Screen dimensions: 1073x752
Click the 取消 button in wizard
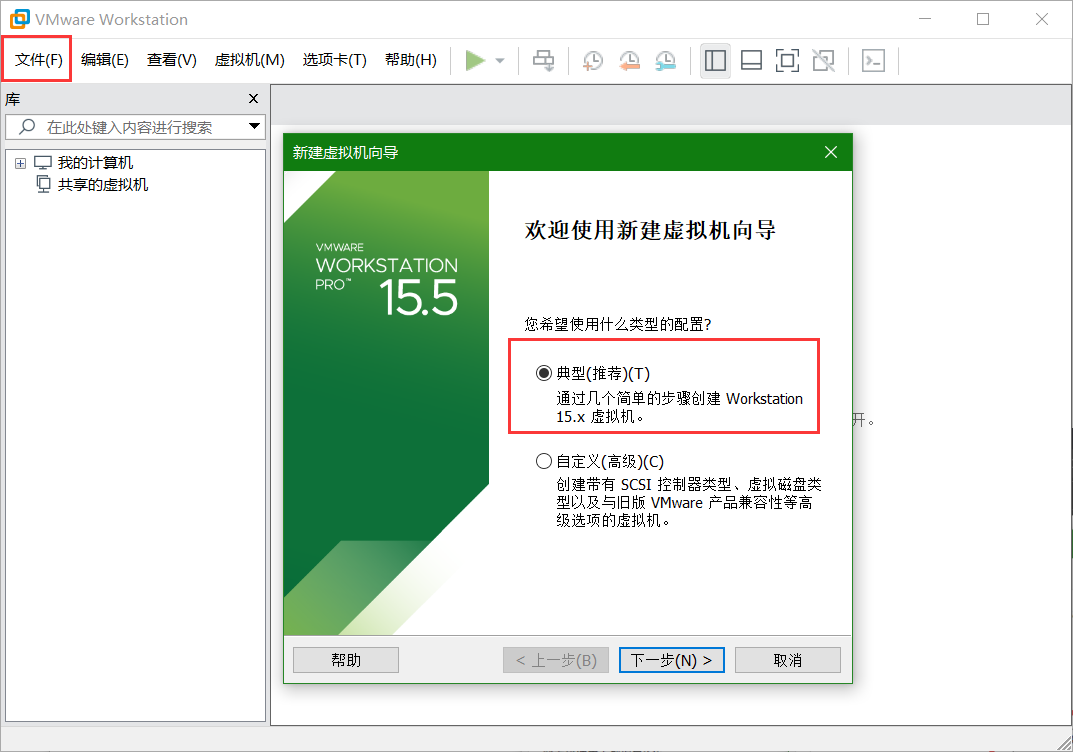click(x=788, y=660)
